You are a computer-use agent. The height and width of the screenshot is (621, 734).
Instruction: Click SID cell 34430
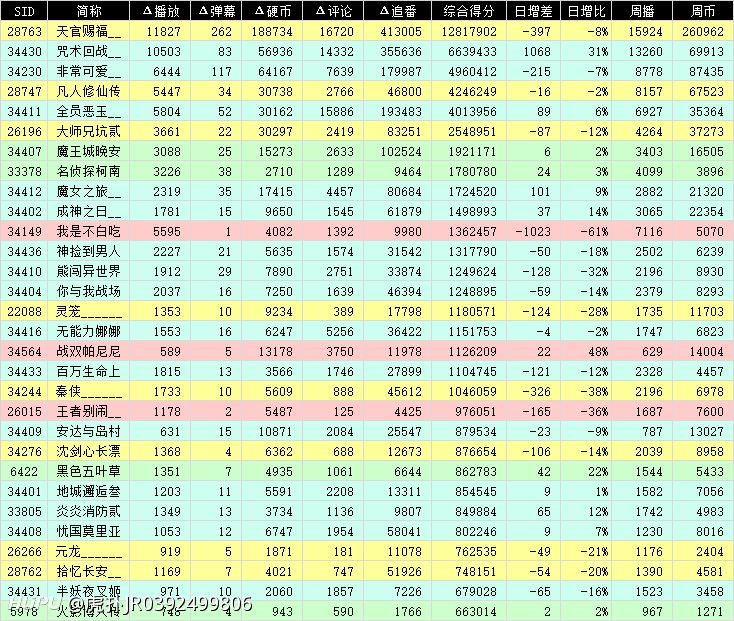pyautogui.click(x=24, y=51)
